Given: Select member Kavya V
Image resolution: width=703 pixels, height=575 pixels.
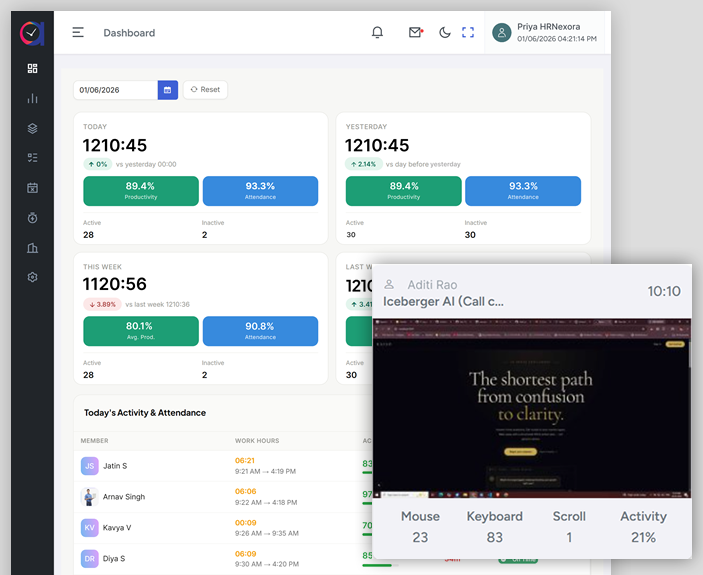Looking at the screenshot, I should point(117,528).
